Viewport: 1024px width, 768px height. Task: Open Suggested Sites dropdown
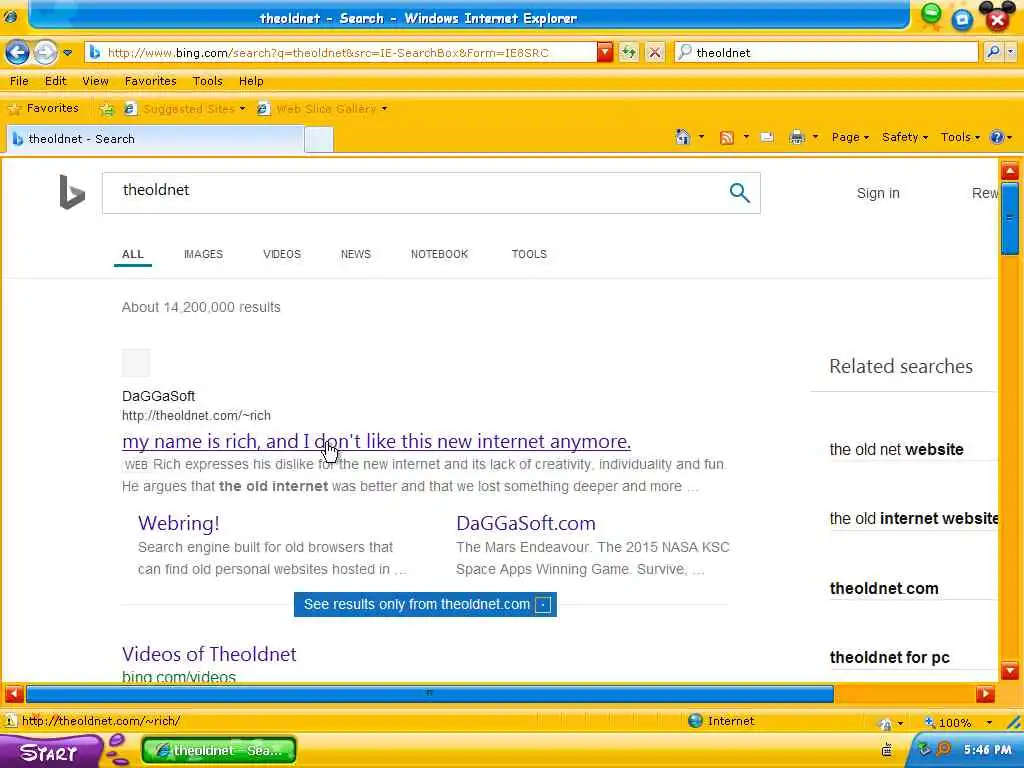pyautogui.click(x=184, y=109)
